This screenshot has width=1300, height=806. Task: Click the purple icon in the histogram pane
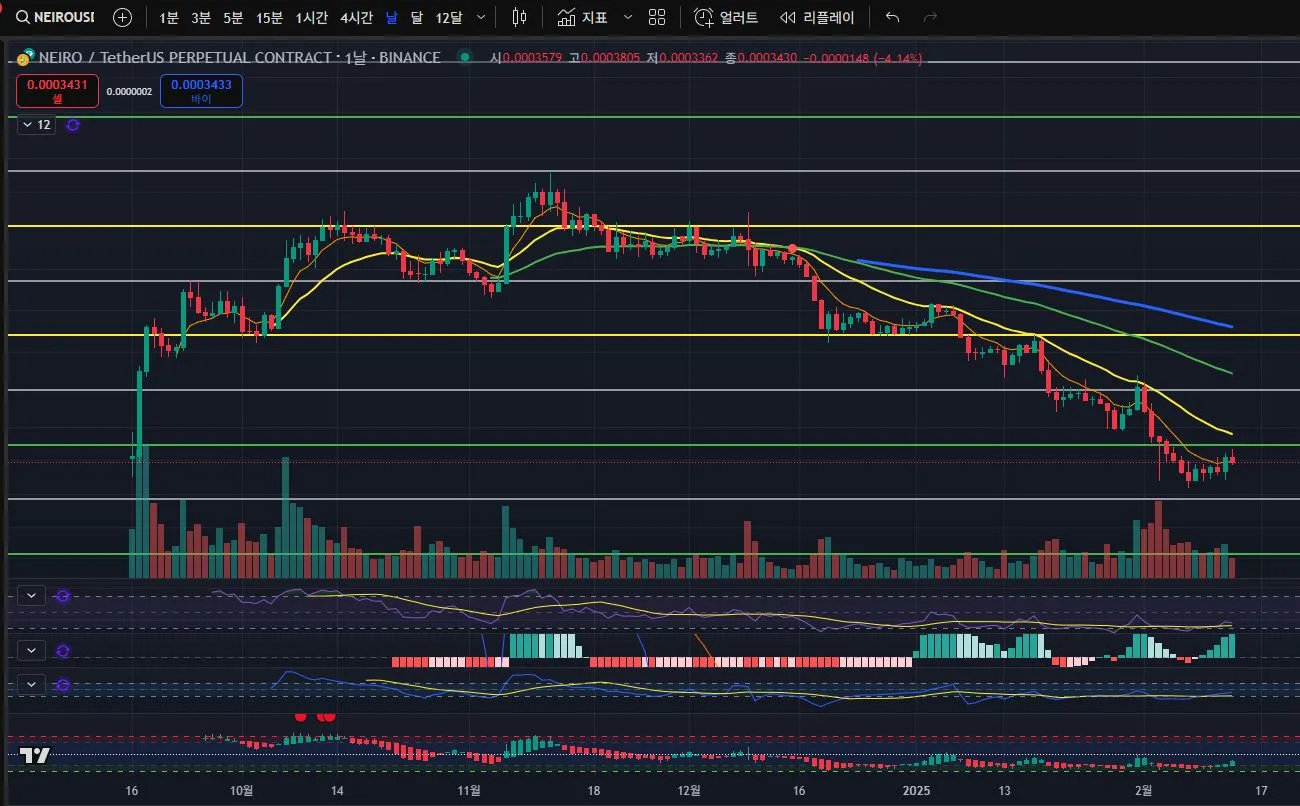pyautogui.click(x=63, y=650)
